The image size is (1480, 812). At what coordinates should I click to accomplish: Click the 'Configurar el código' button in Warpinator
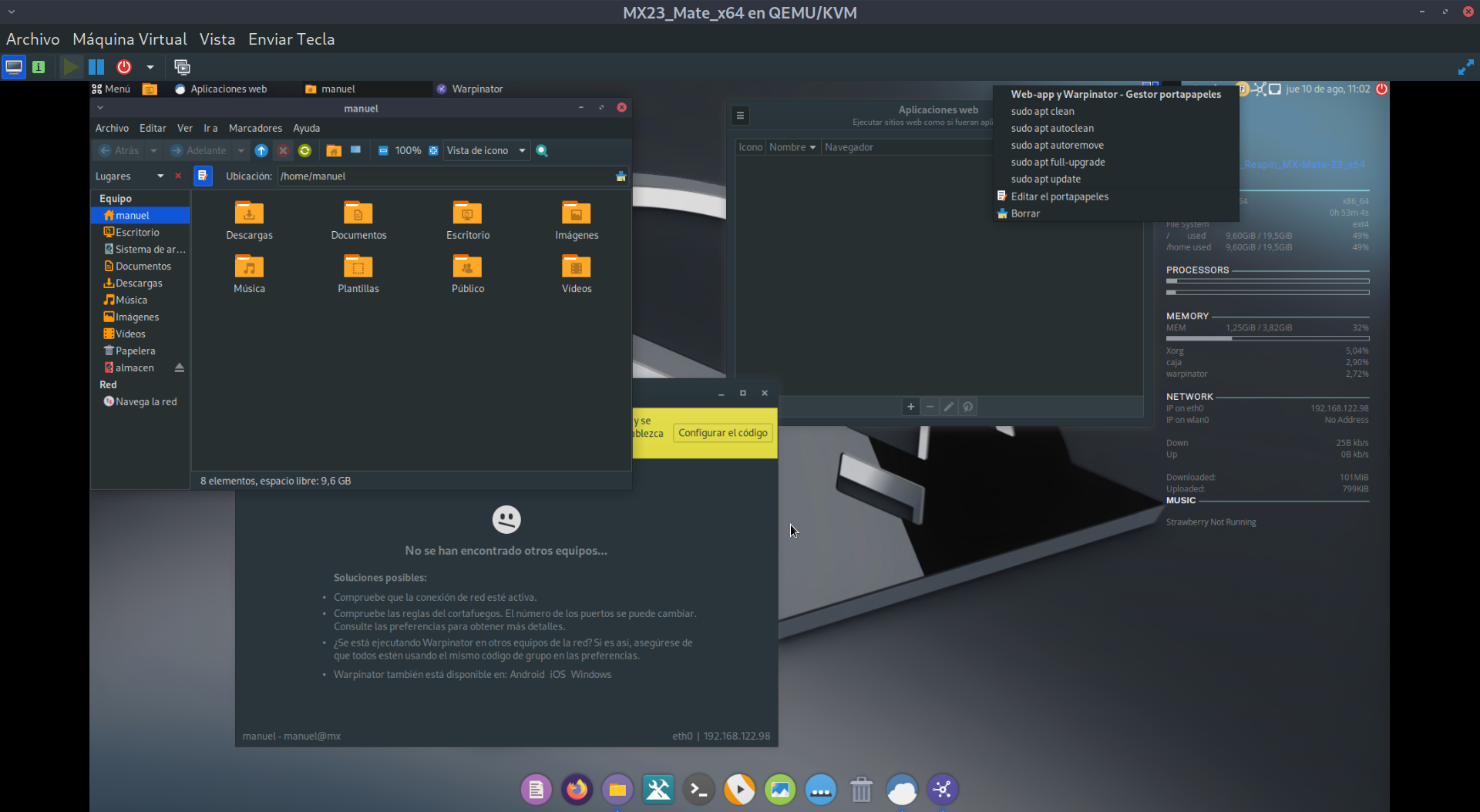click(723, 433)
